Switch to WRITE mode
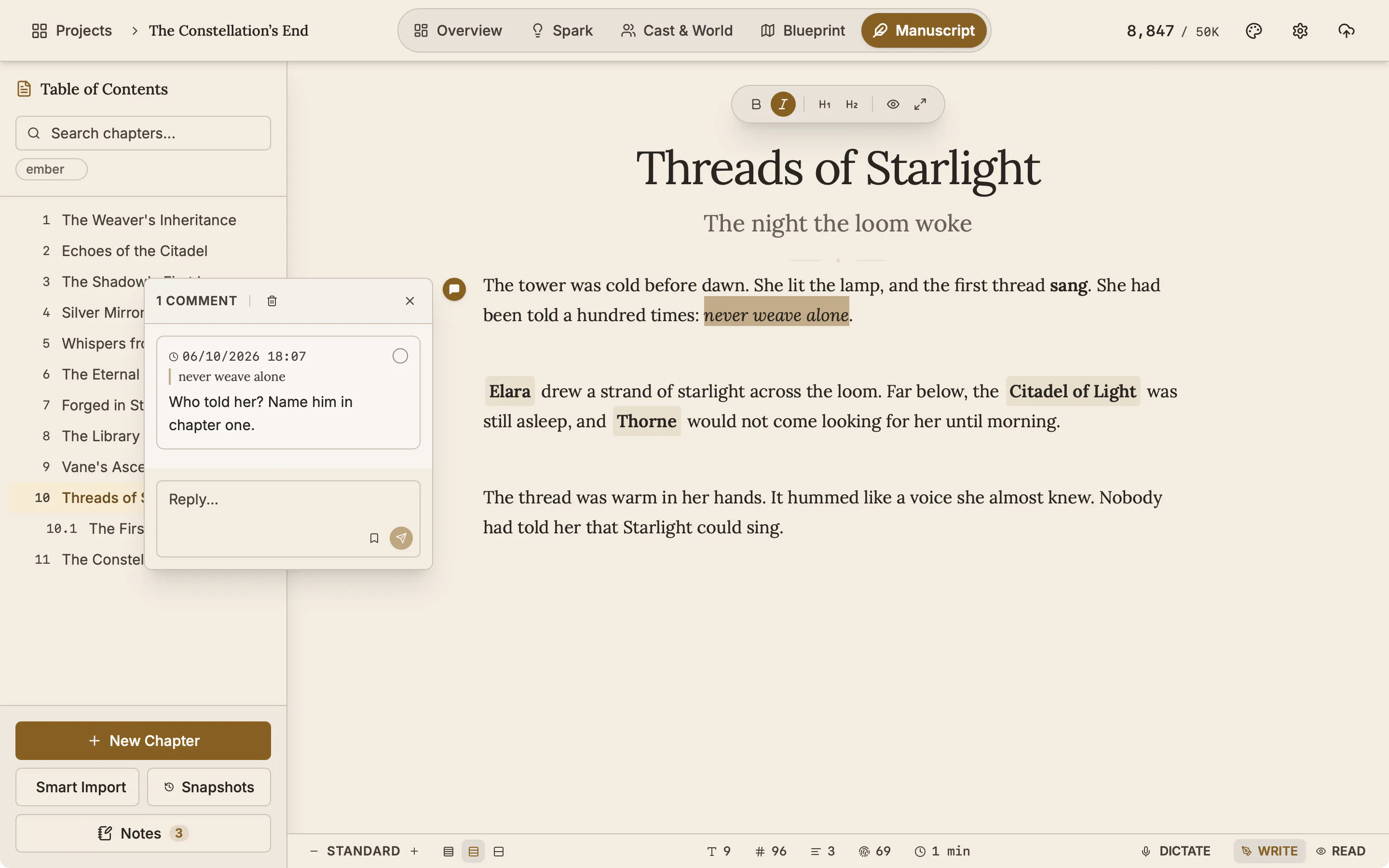 1269,851
